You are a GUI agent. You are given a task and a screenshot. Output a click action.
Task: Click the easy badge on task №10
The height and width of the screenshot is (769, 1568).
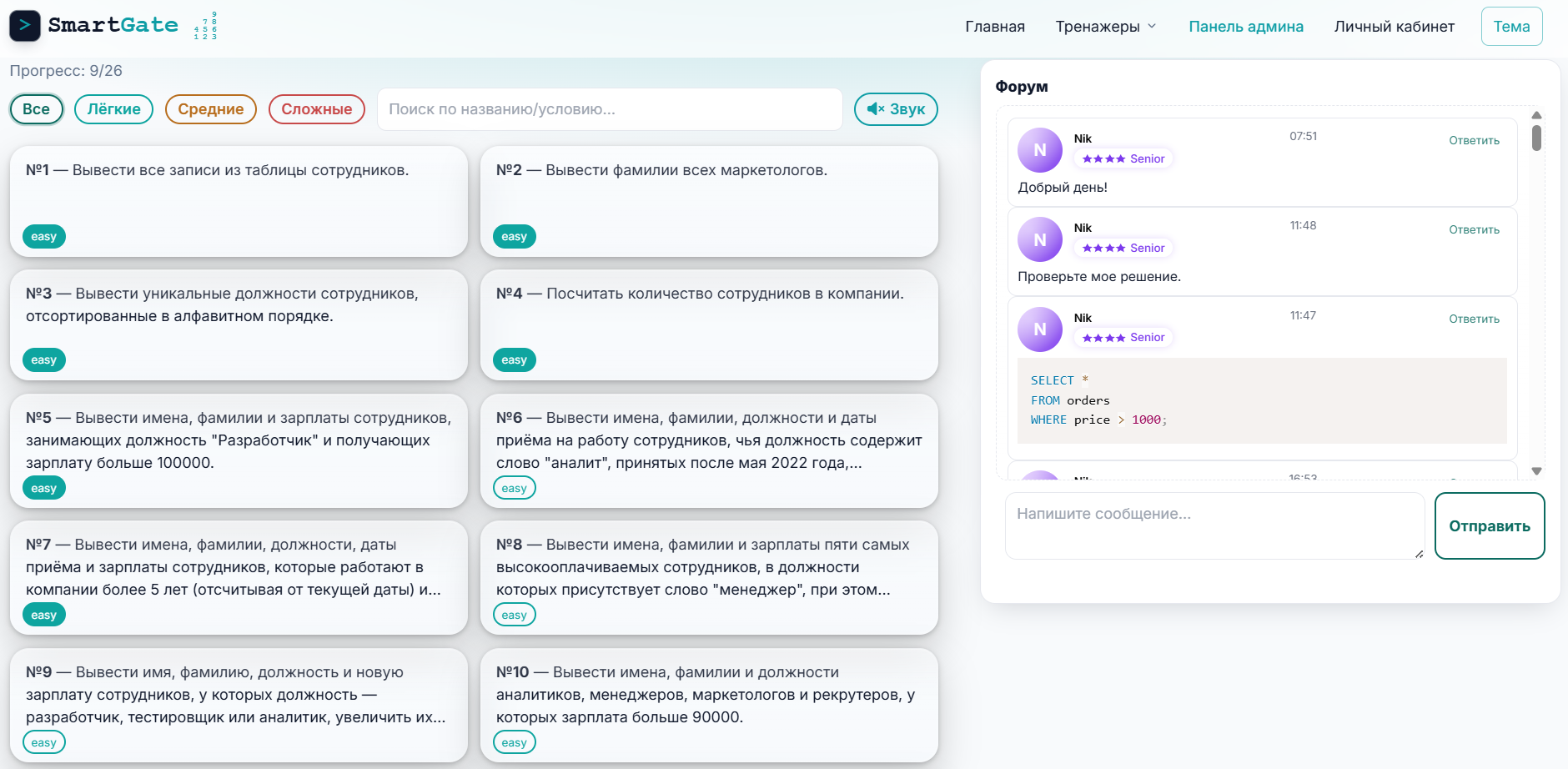pos(514,741)
